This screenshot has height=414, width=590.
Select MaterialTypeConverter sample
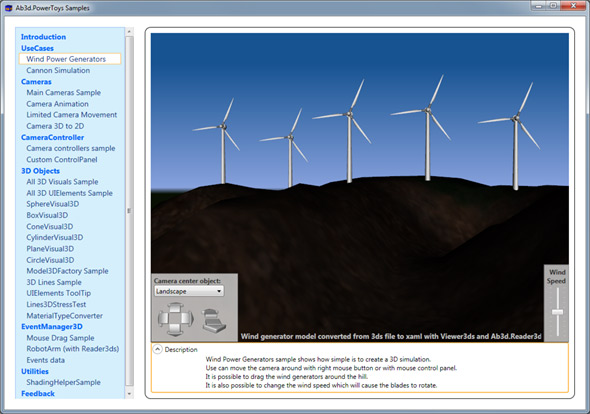[x=64, y=316]
